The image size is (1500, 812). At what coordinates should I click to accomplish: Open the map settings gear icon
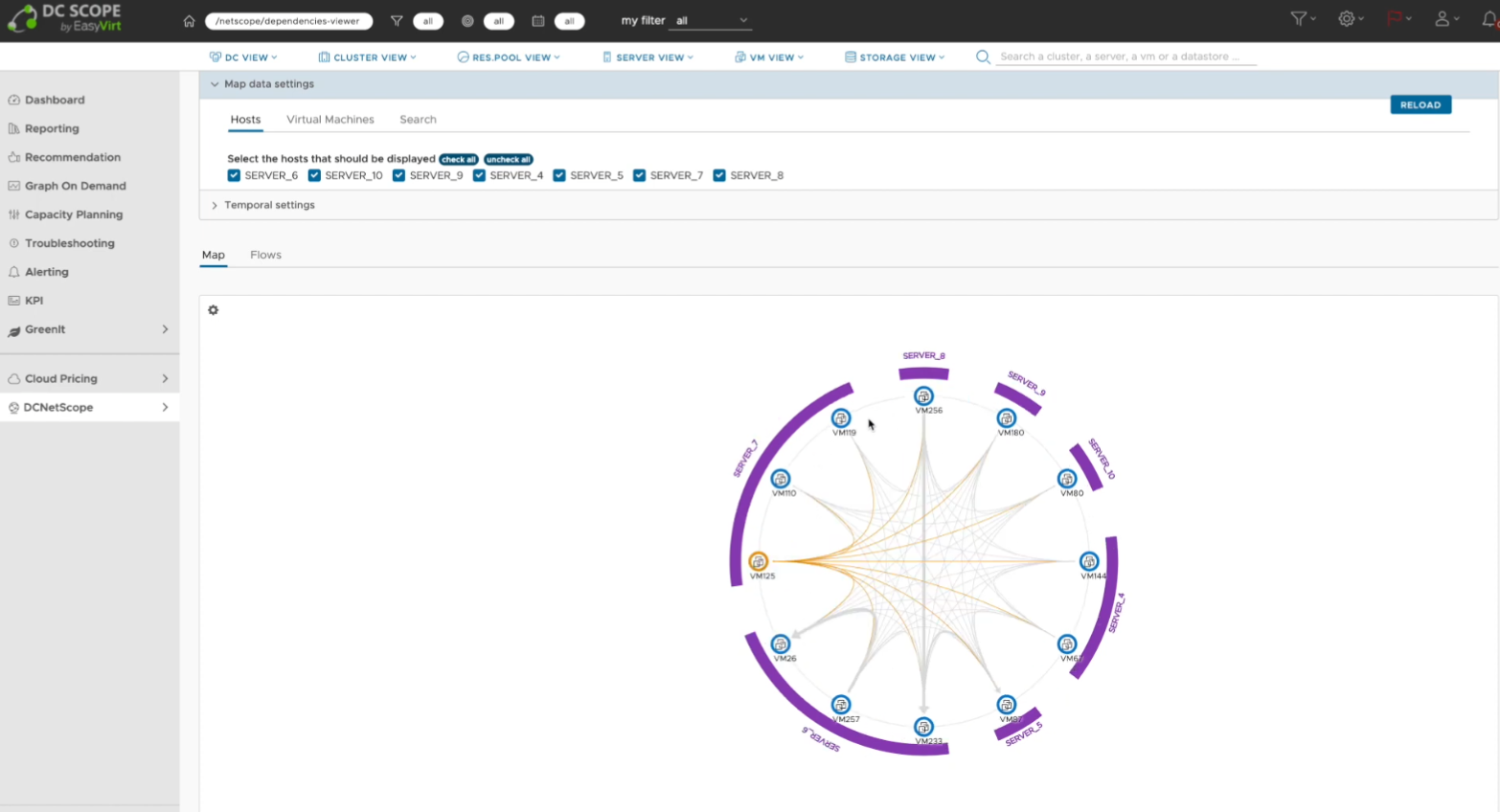[x=214, y=310]
